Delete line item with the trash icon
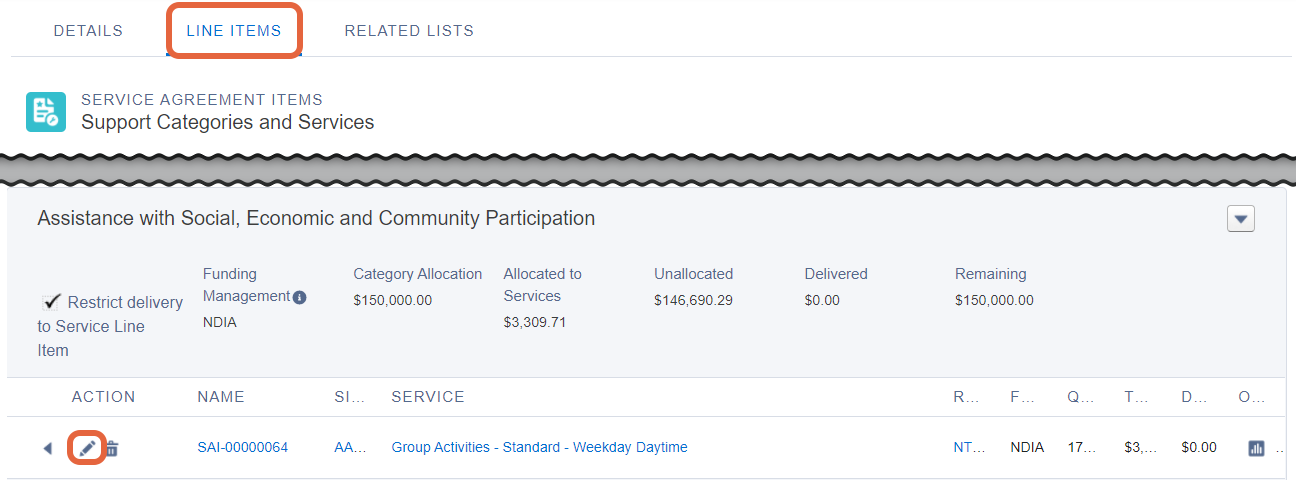 pyautogui.click(x=112, y=449)
